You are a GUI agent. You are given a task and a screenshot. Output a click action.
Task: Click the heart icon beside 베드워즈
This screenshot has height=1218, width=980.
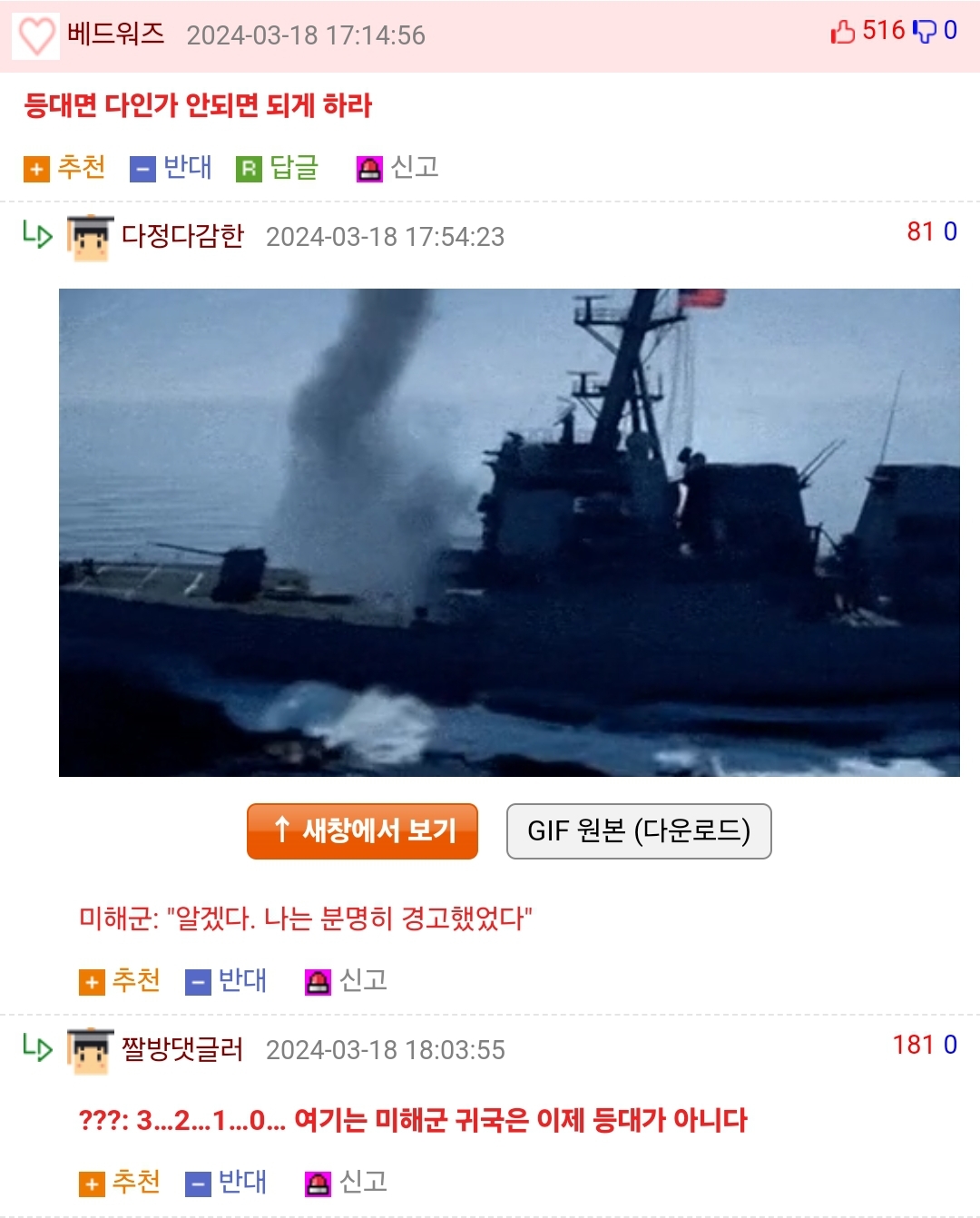tap(36, 35)
